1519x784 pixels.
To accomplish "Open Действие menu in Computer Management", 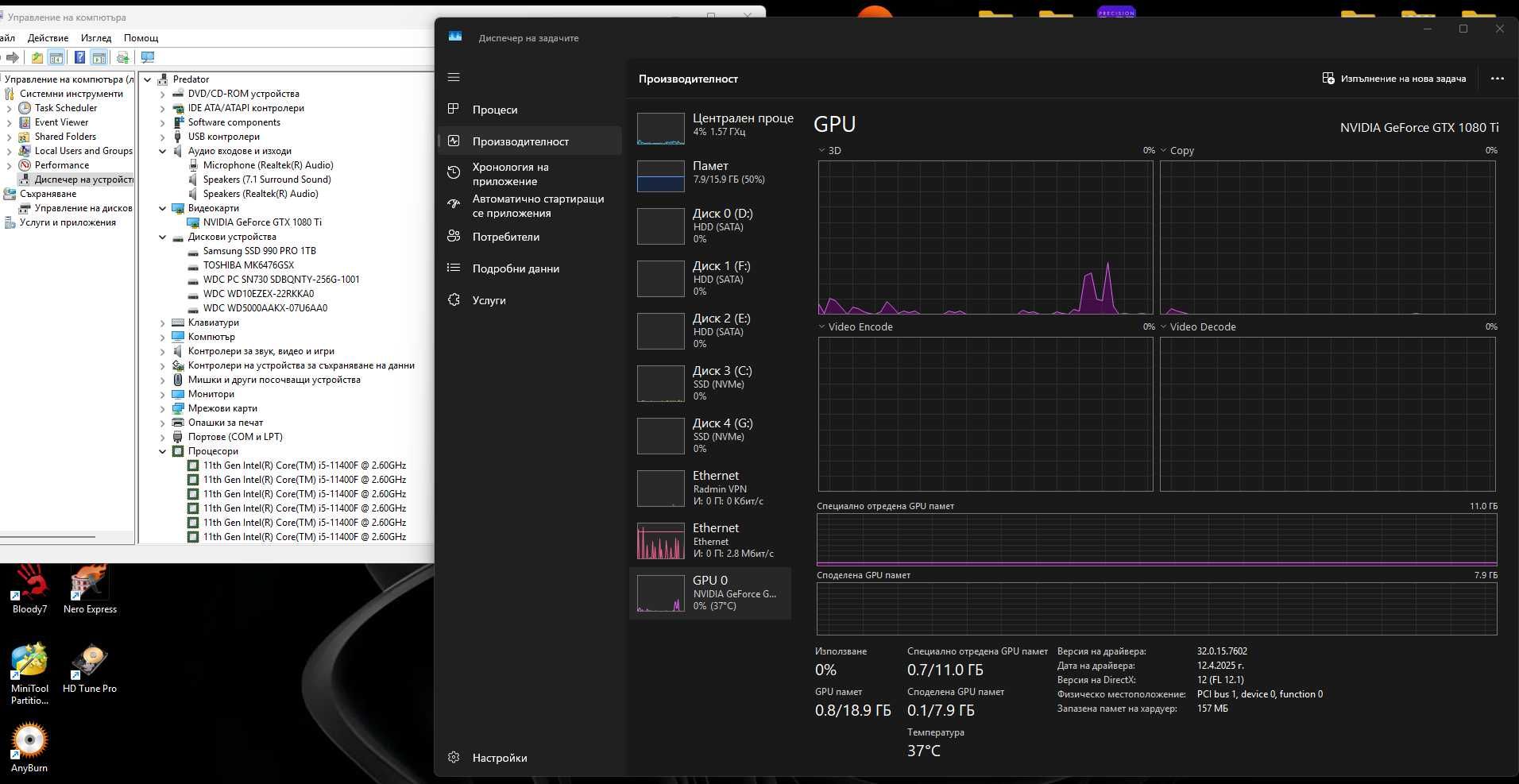I will (x=48, y=38).
